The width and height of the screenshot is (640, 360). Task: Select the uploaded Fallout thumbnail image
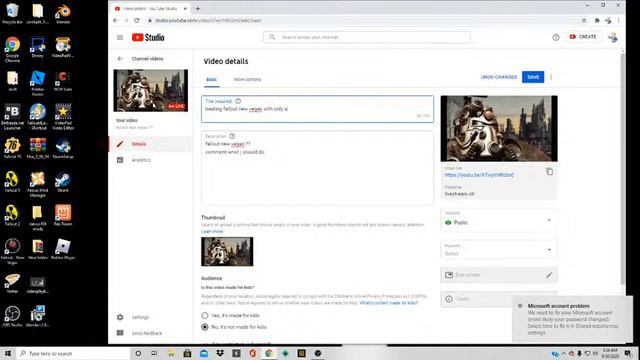227,251
